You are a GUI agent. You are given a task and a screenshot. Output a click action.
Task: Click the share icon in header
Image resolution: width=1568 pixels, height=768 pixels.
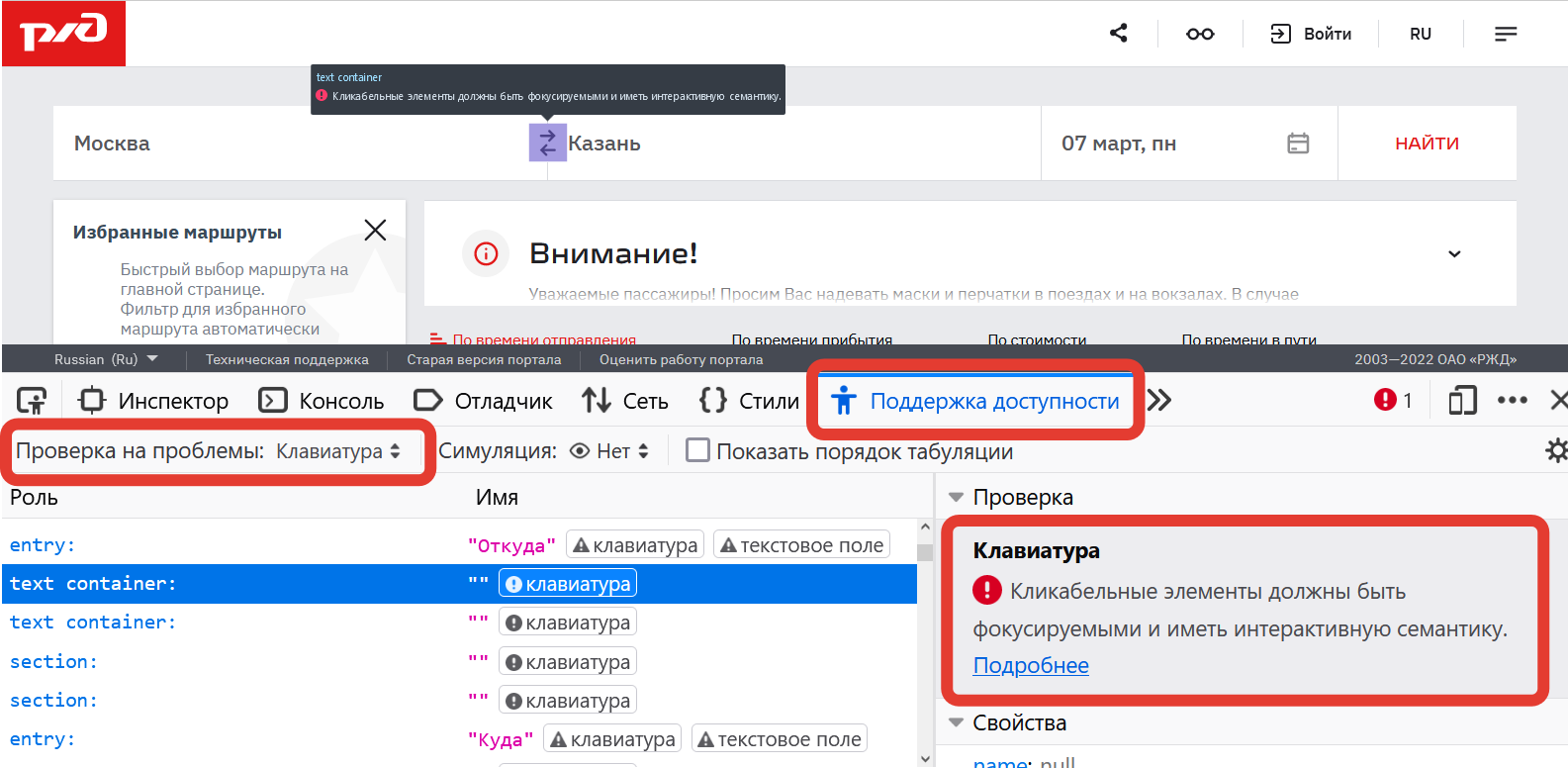pos(1118,34)
